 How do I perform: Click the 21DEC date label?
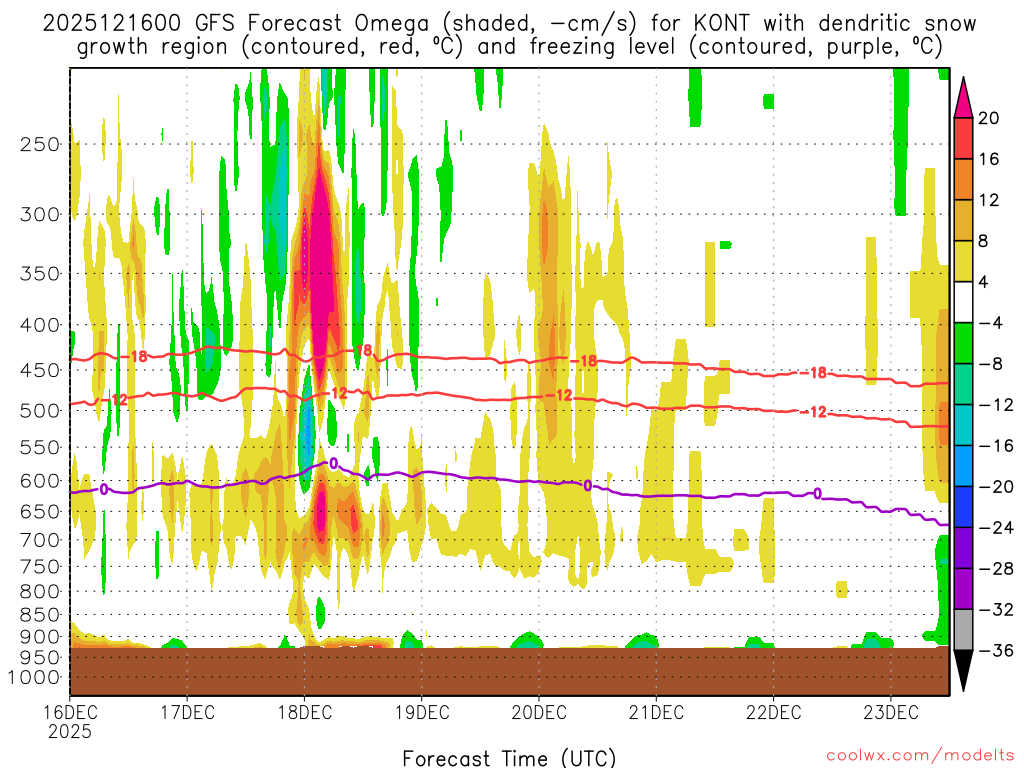pos(656,712)
